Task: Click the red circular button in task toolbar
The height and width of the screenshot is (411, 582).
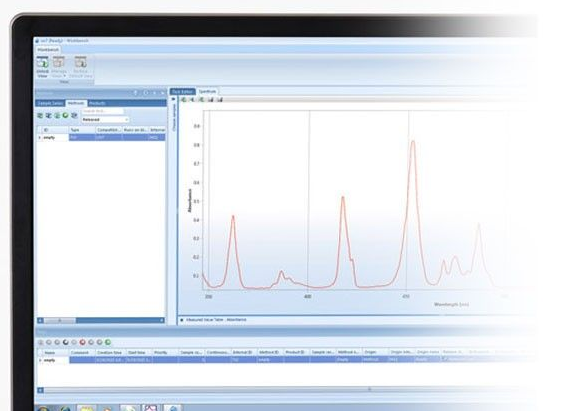Action: 82,342
